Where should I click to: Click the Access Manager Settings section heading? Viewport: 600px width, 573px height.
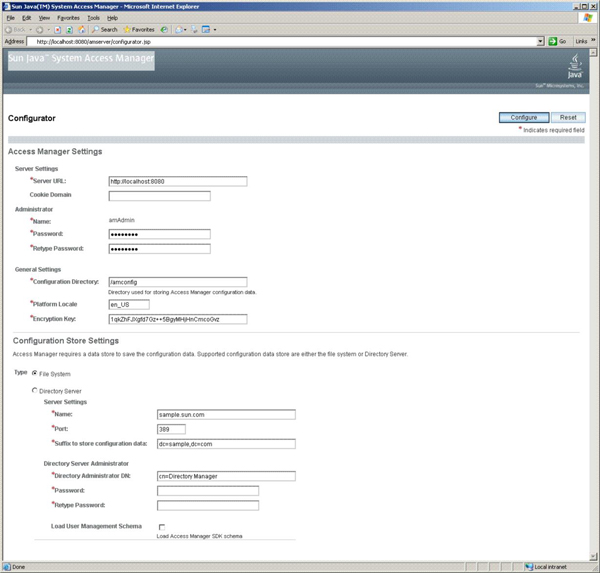55,152
